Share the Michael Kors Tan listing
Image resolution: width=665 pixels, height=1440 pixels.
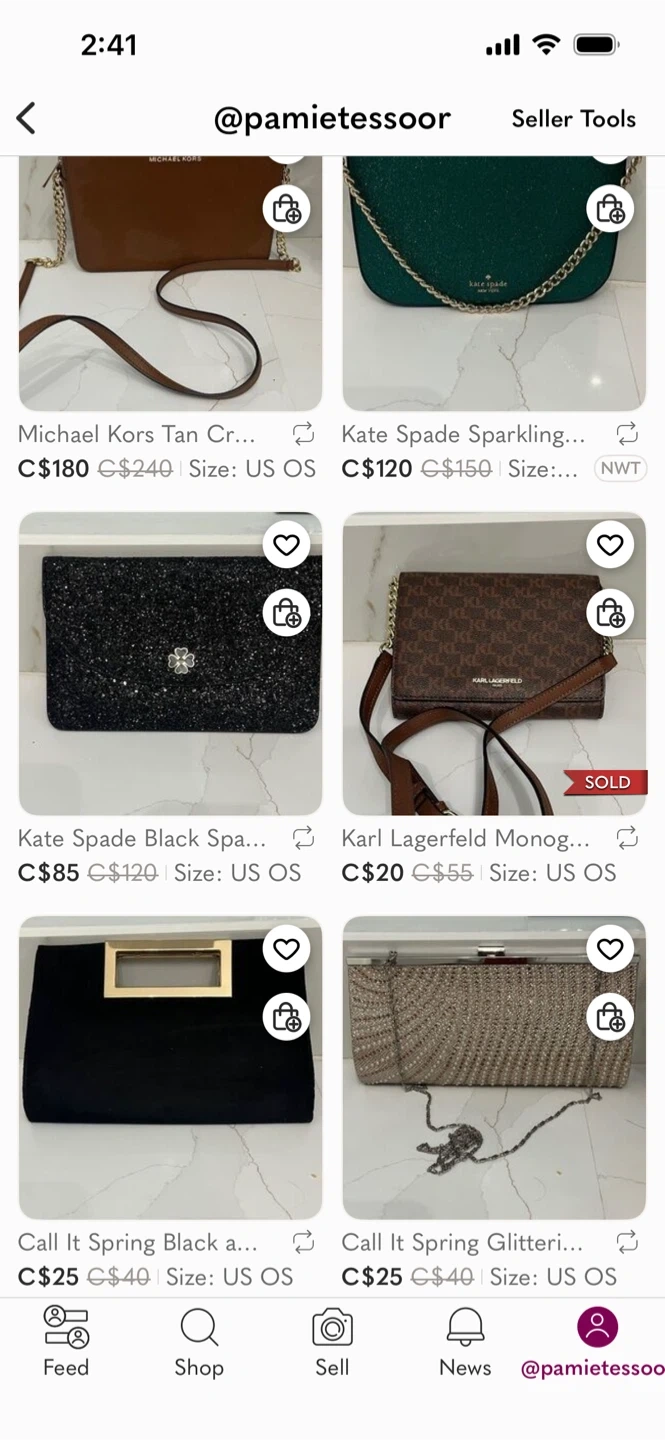(x=303, y=434)
